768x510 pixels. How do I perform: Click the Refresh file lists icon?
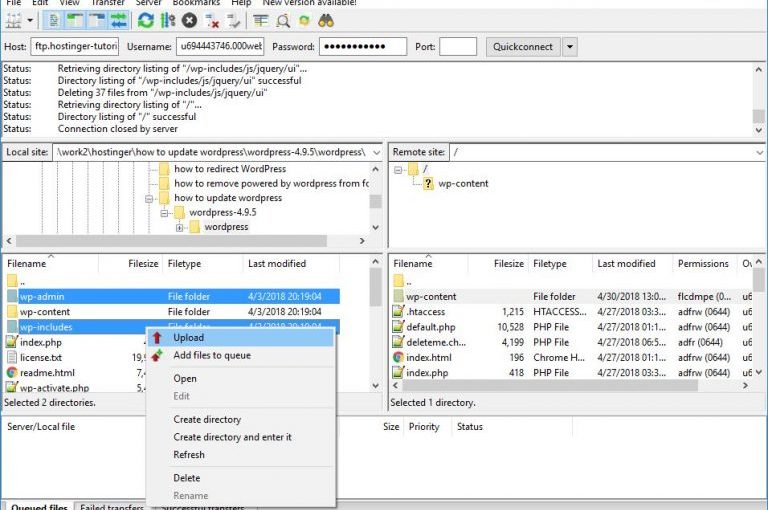pos(146,20)
